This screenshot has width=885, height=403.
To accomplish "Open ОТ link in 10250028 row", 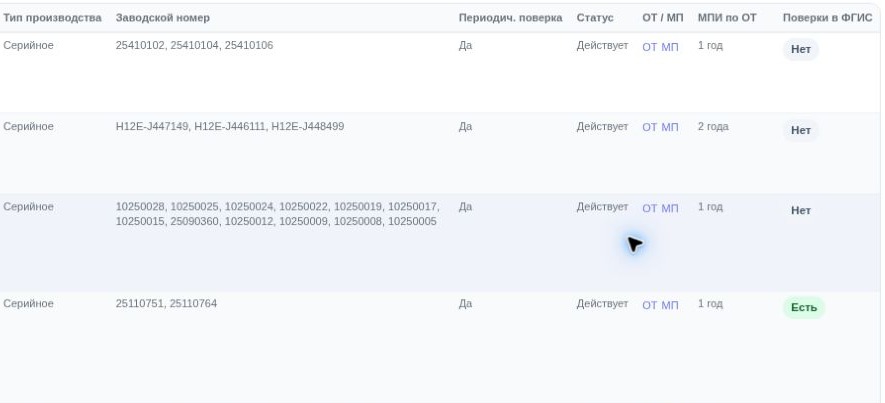I will (x=649, y=208).
